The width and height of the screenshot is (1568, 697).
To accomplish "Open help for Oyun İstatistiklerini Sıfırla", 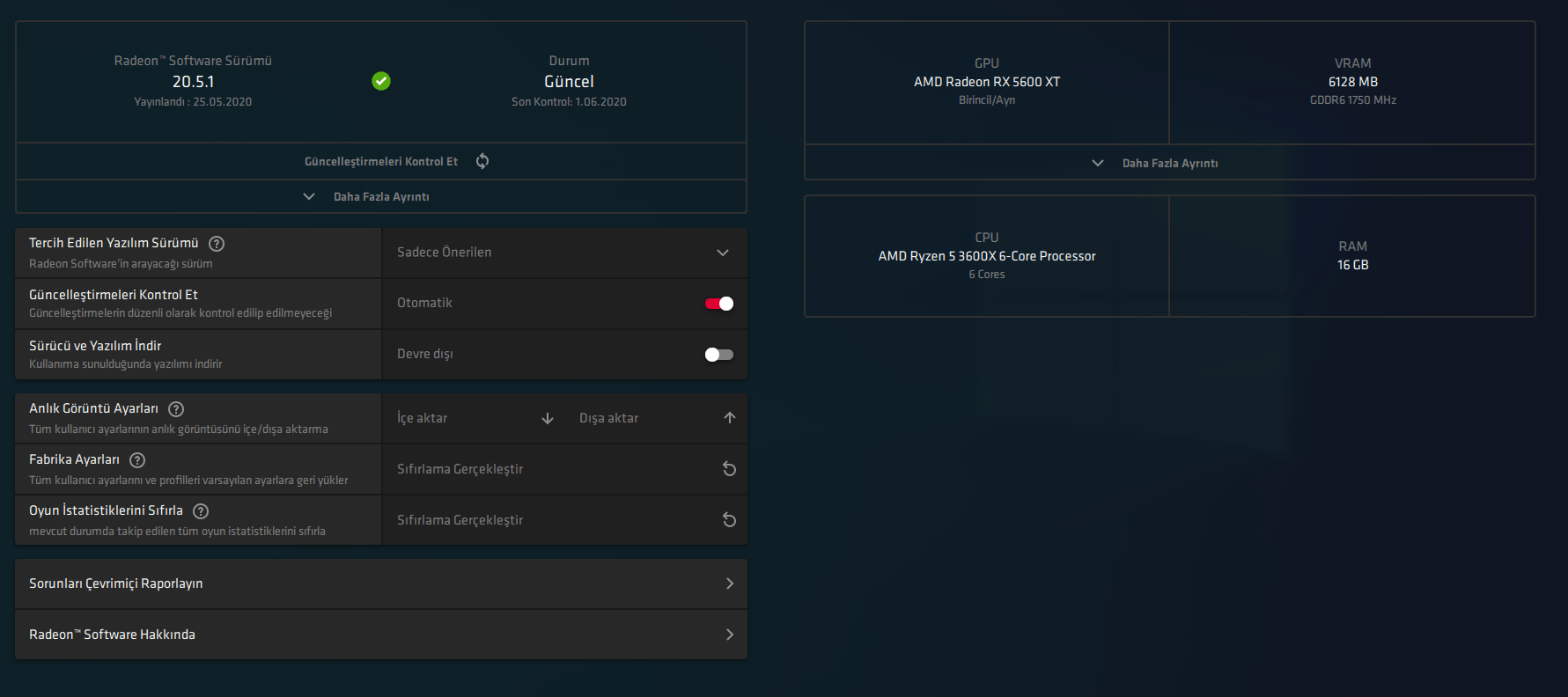I will point(201,511).
